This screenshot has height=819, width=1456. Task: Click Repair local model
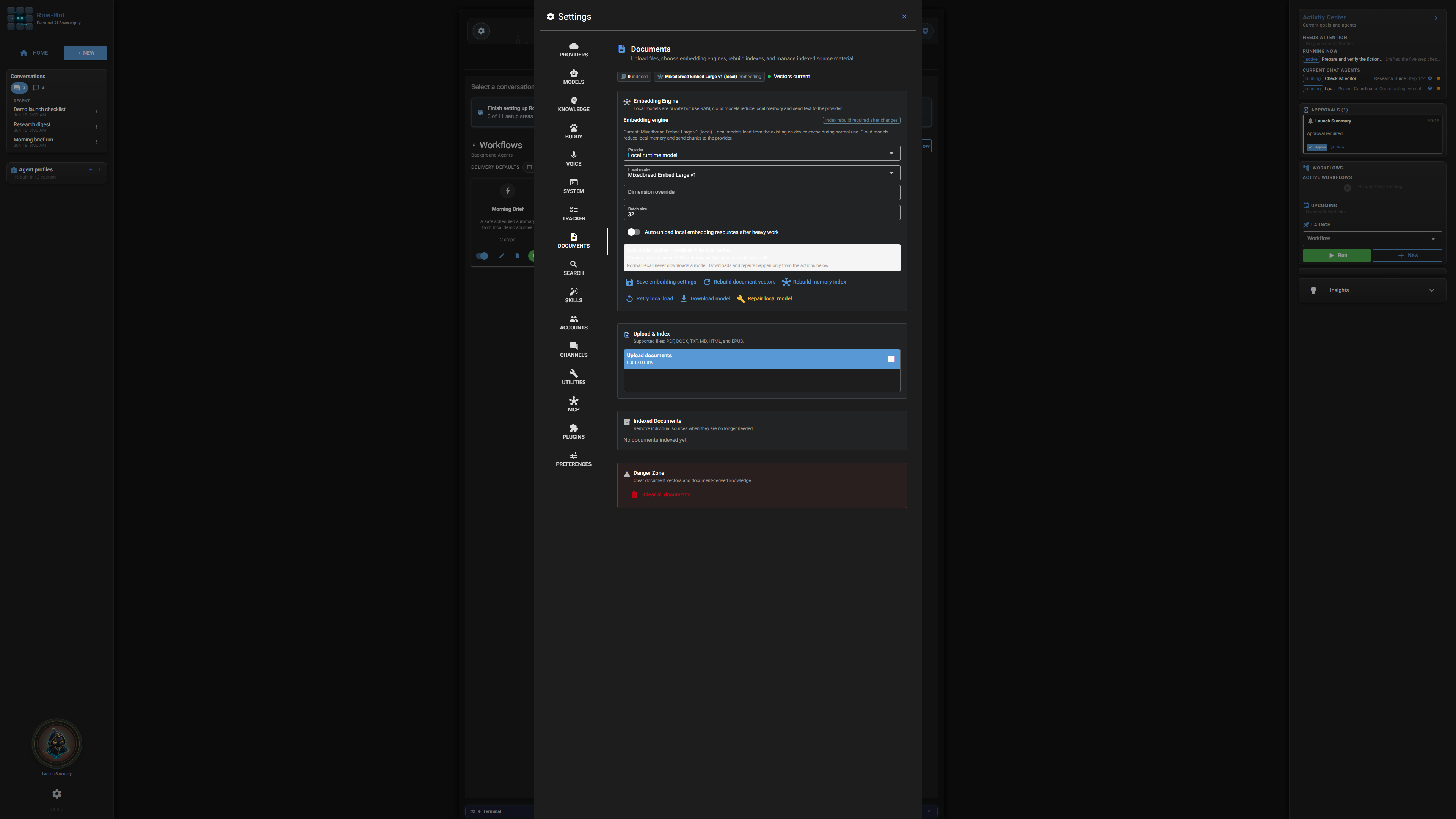click(x=764, y=298)
